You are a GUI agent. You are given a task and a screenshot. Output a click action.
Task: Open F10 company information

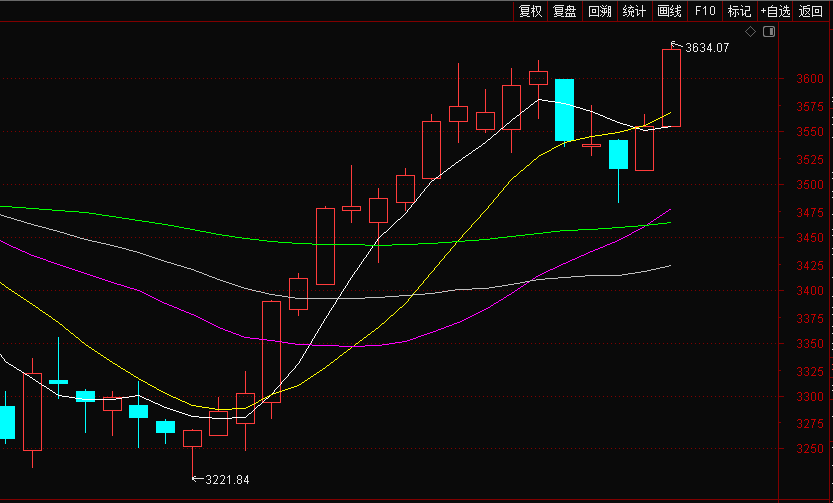704,11
